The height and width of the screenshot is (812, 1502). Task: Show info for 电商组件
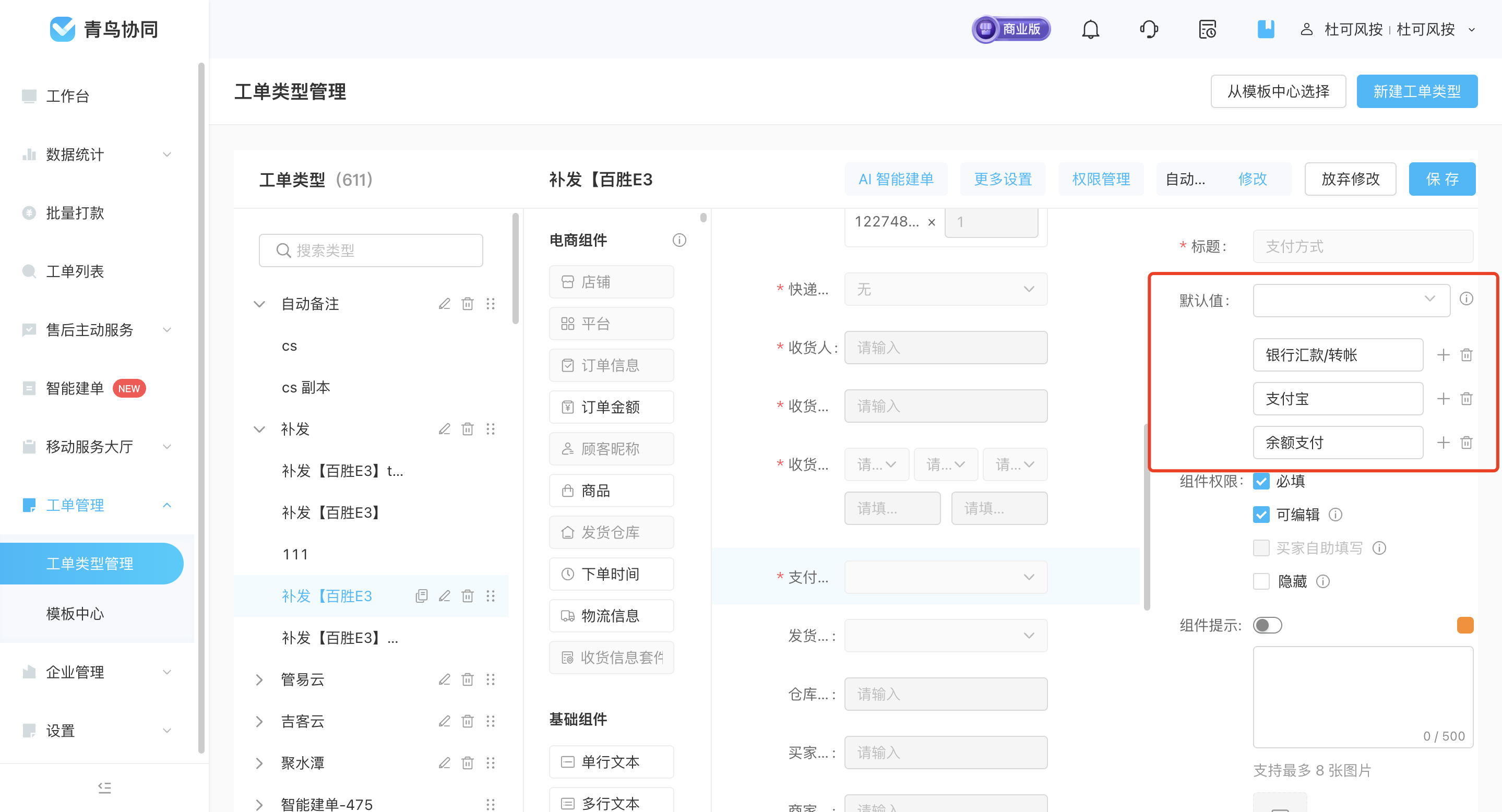click(x=680, y=240)
